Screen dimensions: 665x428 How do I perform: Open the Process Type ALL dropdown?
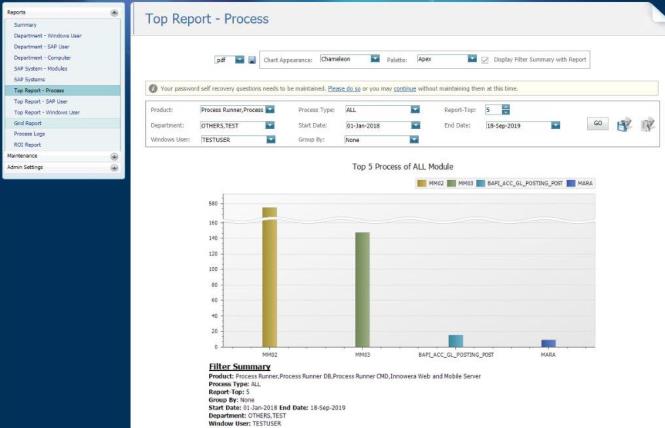pyautogui.click(x=415, y=109)
